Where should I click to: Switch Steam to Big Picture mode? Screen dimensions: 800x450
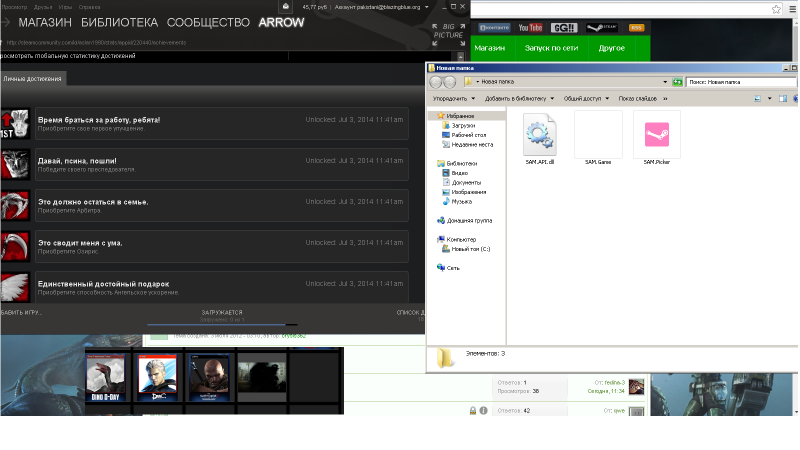(x=448, y=34)
